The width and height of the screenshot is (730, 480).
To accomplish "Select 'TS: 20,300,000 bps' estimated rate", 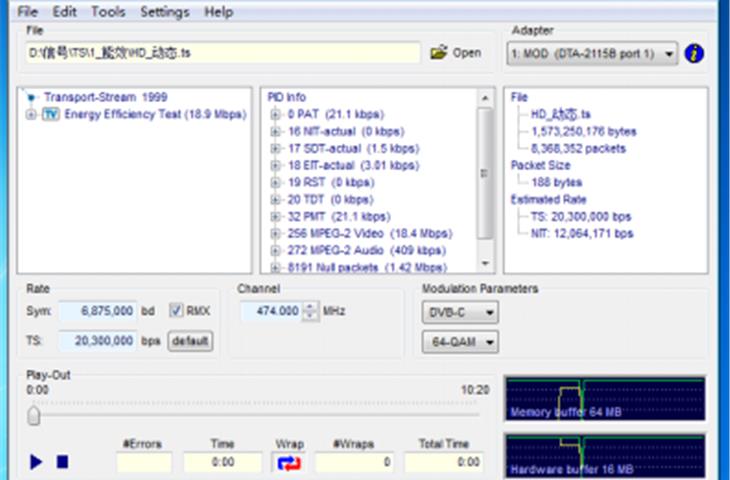I will pos(581,217).
